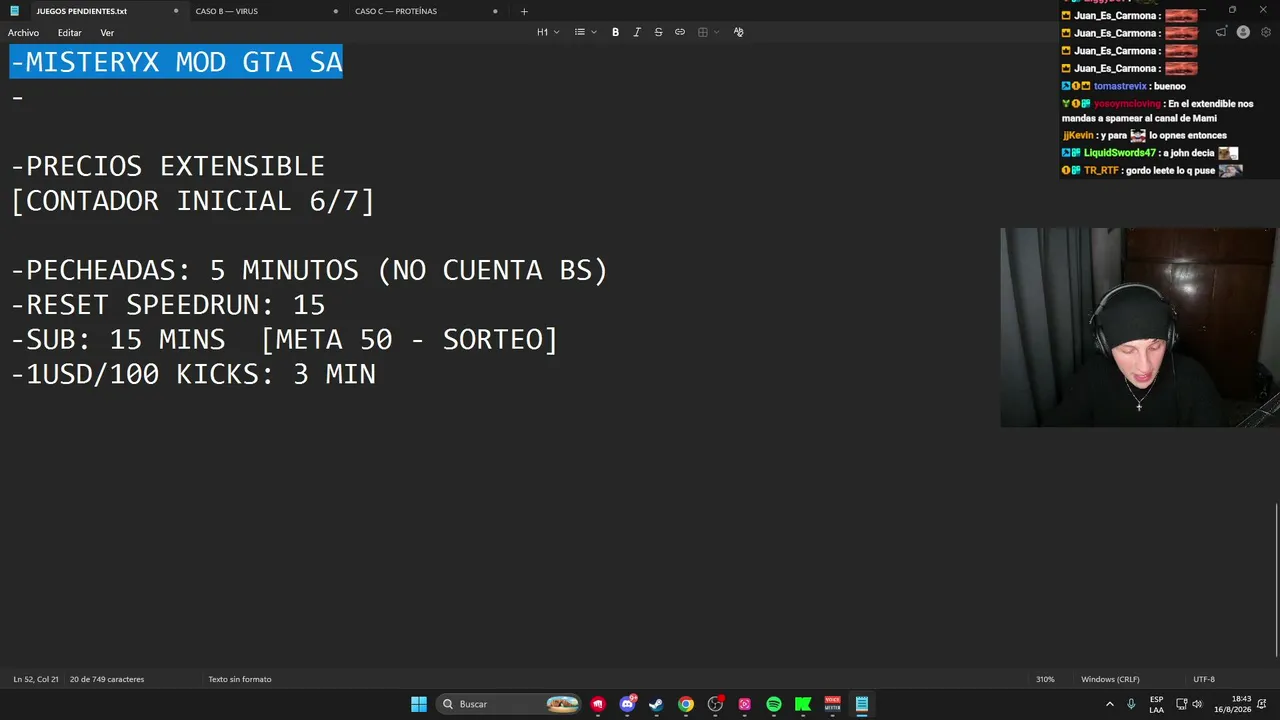Screen dimensions: 1280x720
Task: Open the ESP LAA keyboard language switcher
Action: [1156, 704]
